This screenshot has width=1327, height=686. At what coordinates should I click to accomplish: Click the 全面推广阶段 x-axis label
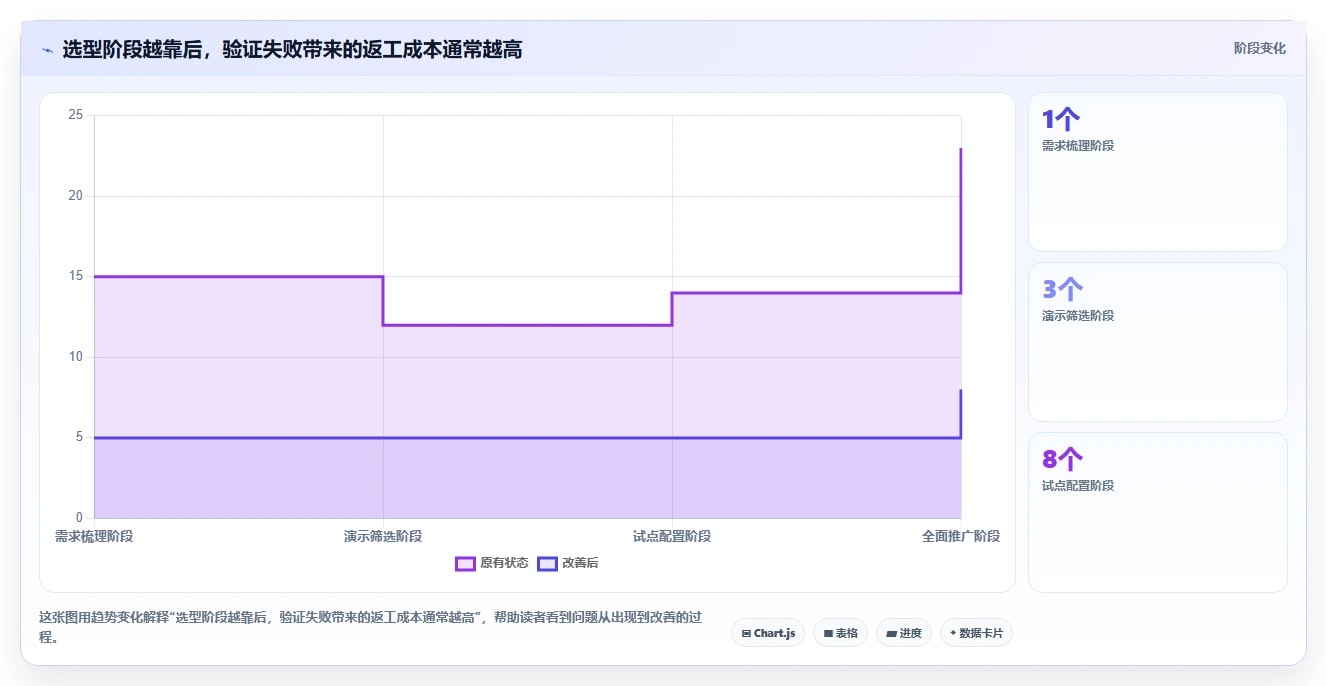[x=961, y=536]
